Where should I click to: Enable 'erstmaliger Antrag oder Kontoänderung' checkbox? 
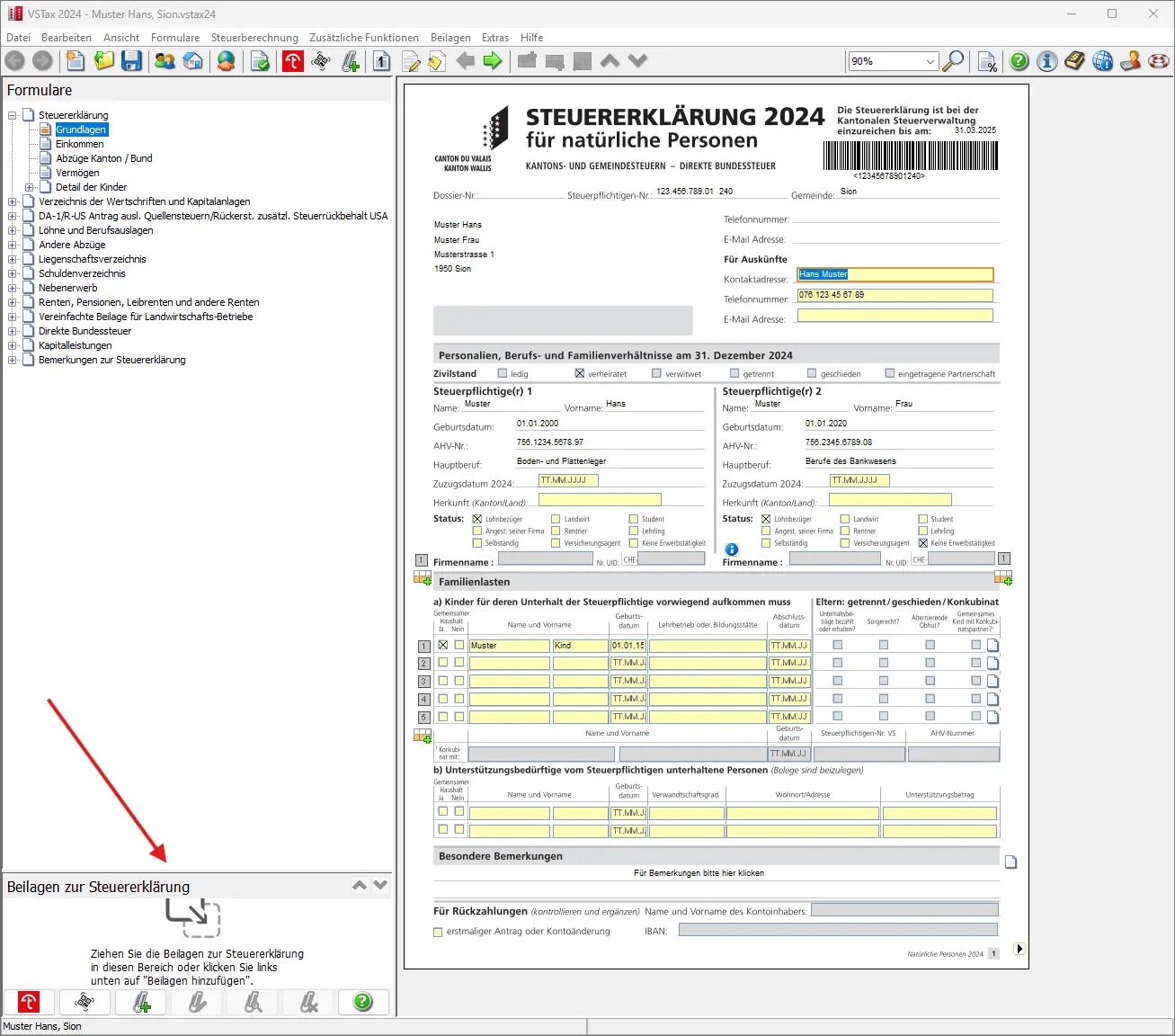(x=439, y=932)
